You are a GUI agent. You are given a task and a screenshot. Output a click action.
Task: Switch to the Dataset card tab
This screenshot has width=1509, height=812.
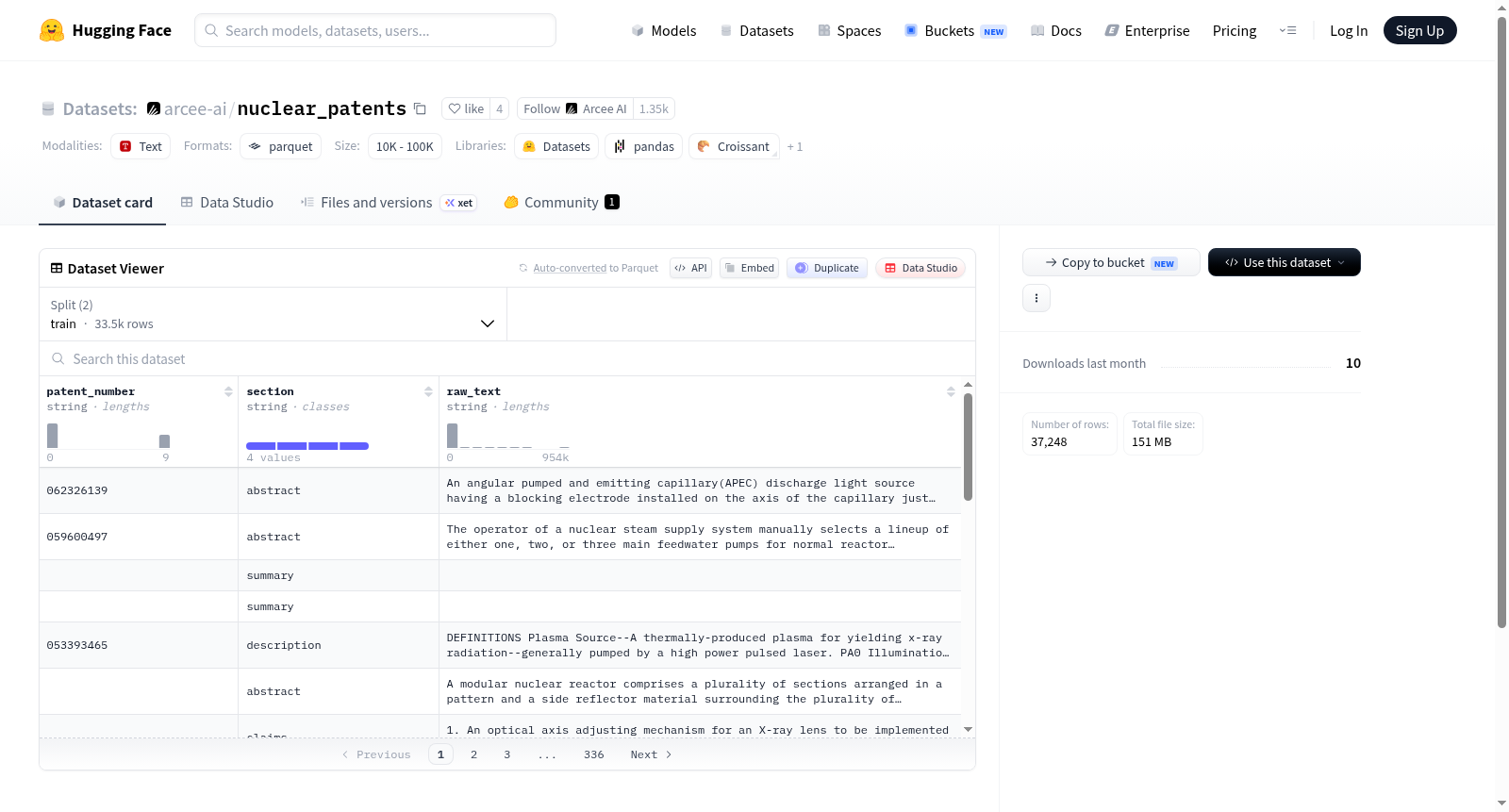103,202
